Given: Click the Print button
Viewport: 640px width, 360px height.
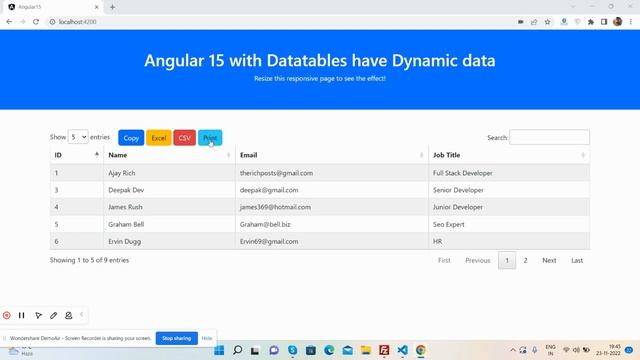Looking at the screenshot, I should coord(210,138).
